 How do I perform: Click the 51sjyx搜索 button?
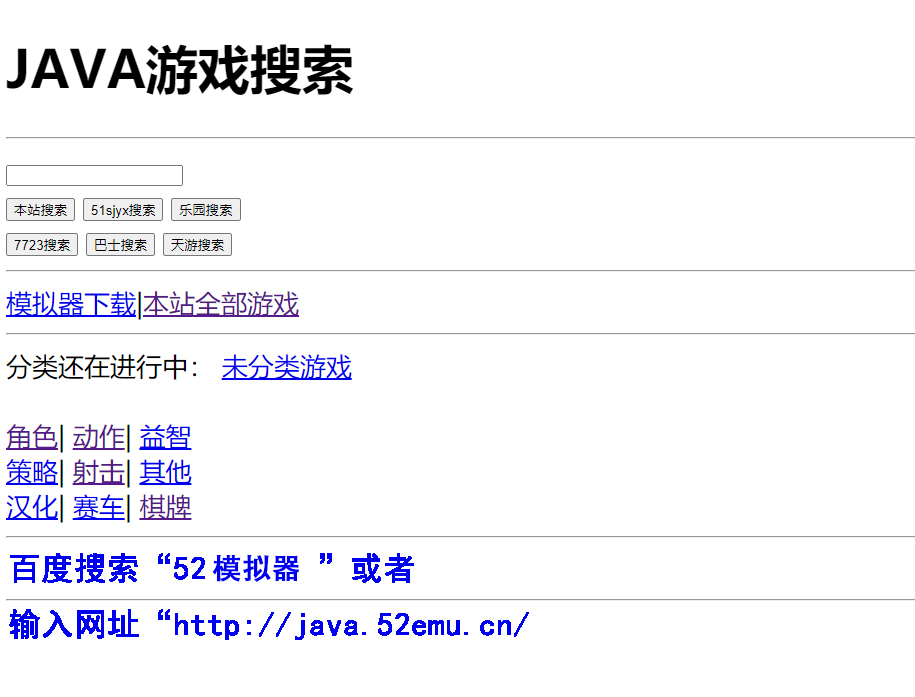coord(123,210)
